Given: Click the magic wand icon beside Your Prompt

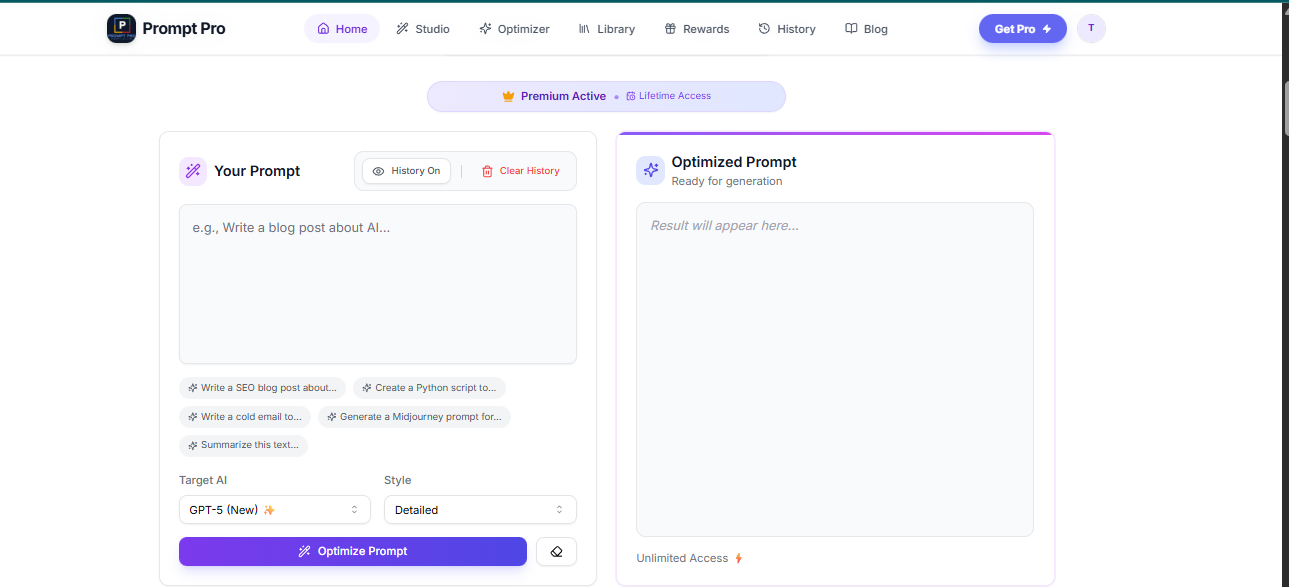Looking at the screenshot, I should (193, 171).
